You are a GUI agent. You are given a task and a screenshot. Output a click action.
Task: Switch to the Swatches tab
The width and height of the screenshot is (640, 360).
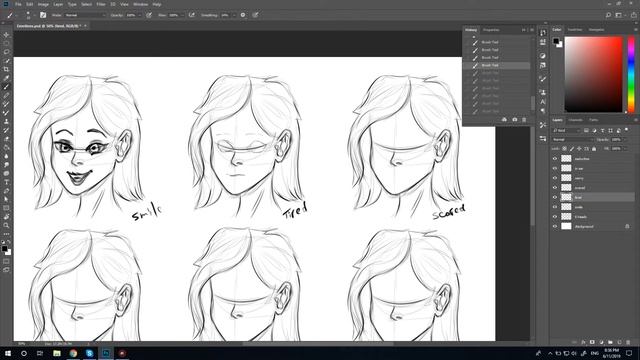pos(575,30)
